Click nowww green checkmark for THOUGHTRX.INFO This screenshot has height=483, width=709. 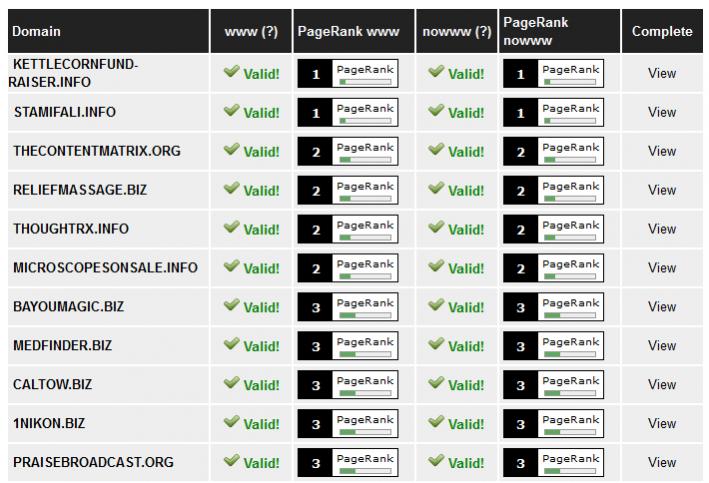click(x=436, y=228)
